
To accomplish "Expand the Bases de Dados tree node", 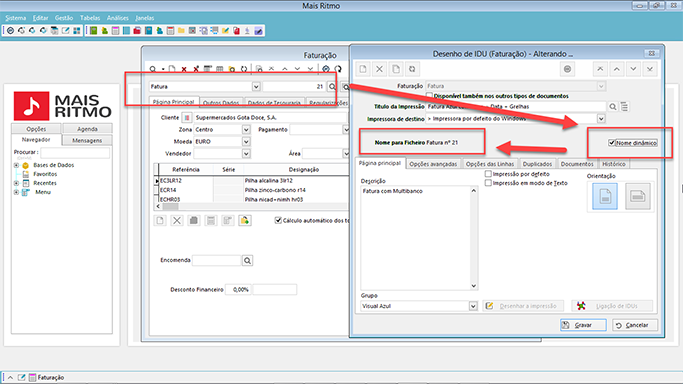I will (16, 165).
